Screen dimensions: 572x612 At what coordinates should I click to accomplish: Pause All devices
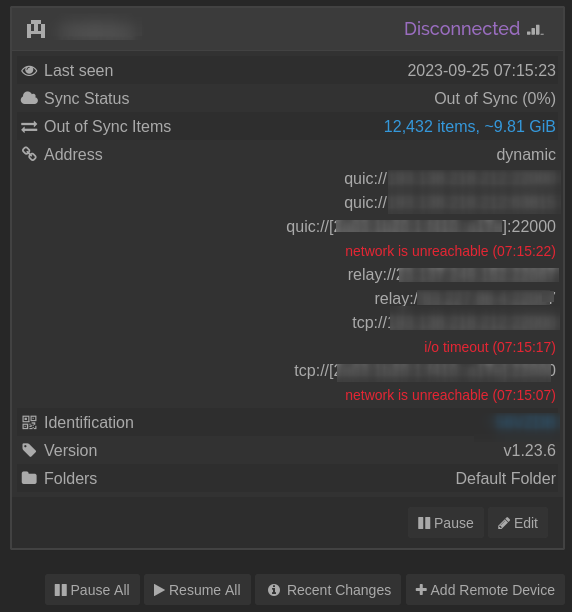(x=92, y=590)
